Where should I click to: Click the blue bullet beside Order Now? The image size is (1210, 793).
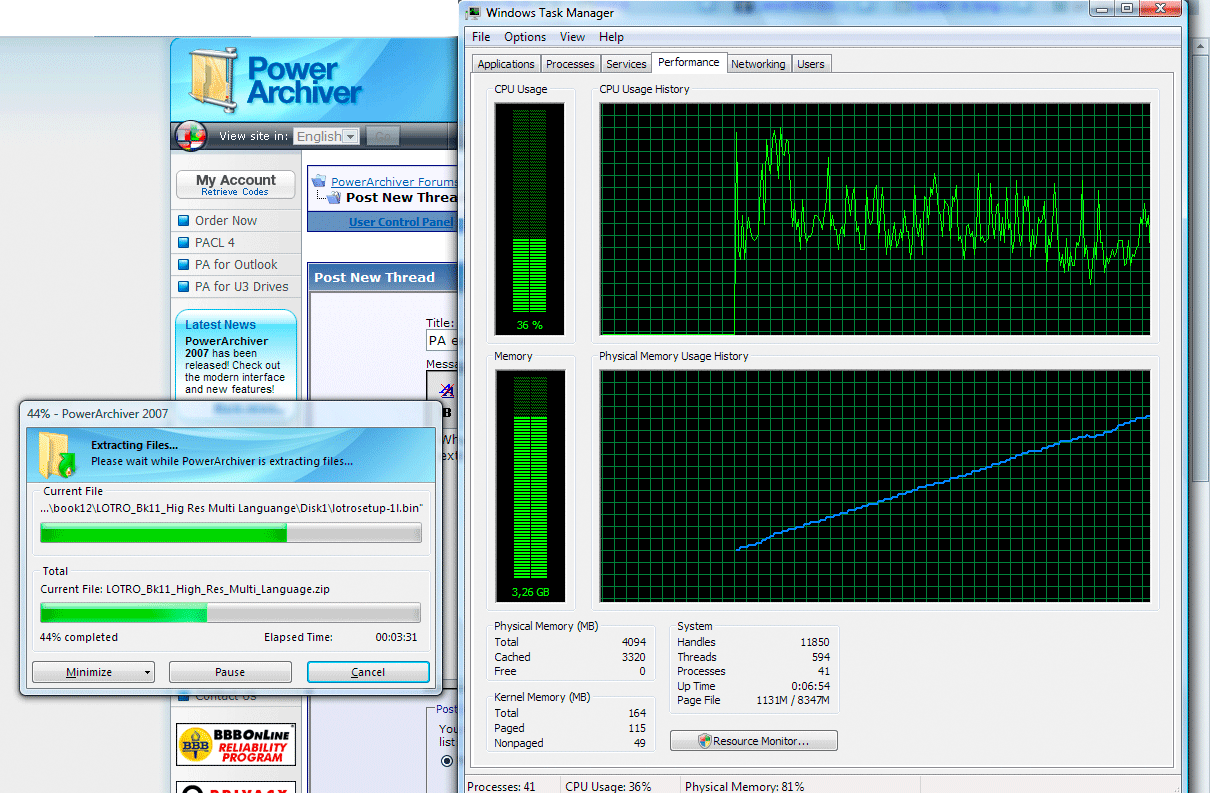click(183, 221)
